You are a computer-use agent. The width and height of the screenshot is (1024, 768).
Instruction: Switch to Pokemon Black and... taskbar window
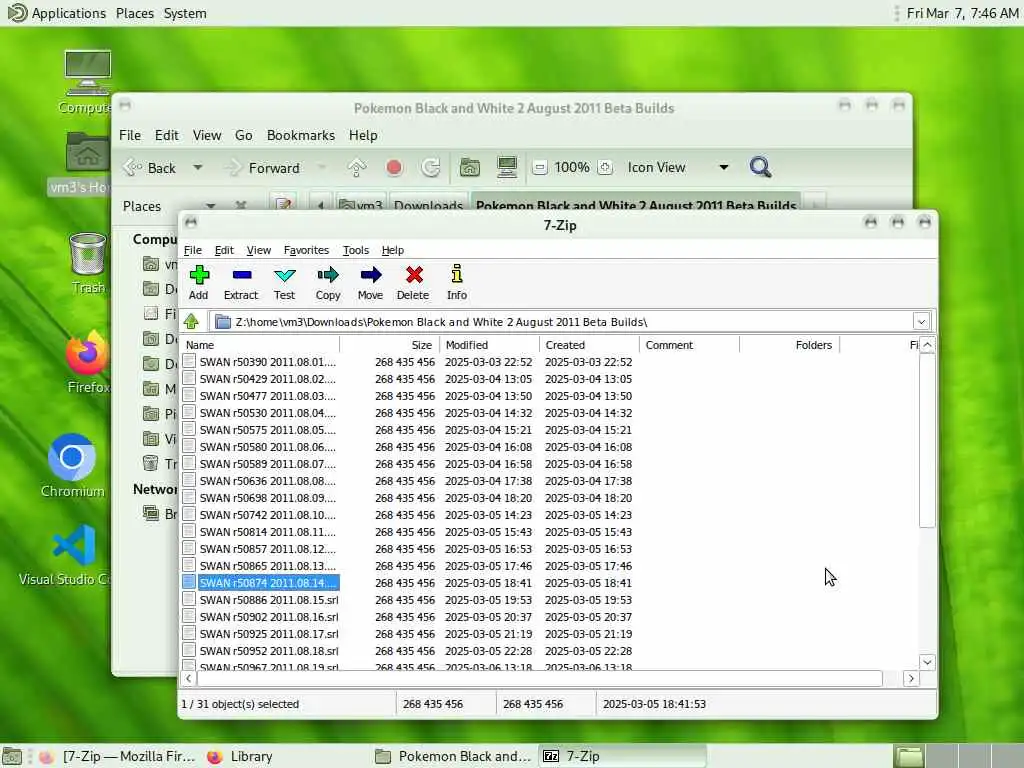454,756
